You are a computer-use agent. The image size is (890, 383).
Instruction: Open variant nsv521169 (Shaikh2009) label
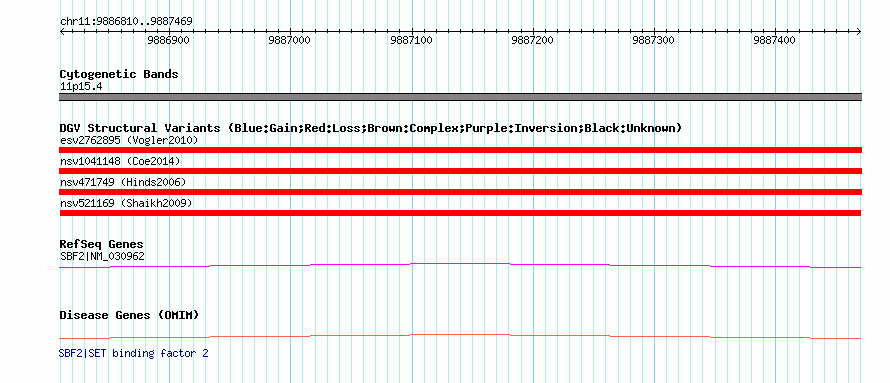pyautogui.click(x=126, y=203)
